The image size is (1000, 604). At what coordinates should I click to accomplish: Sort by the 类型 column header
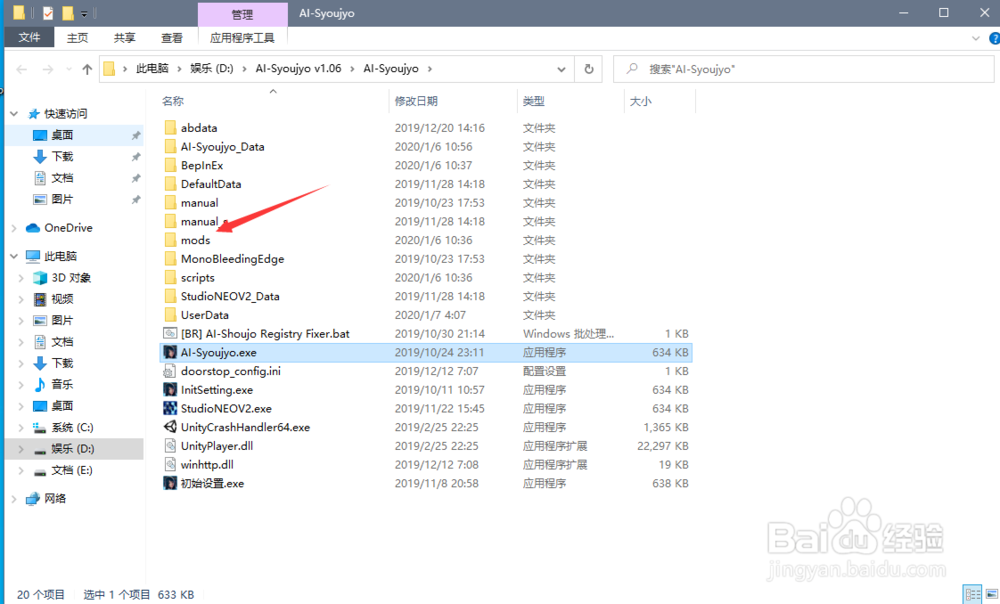[x=534, y=101]
